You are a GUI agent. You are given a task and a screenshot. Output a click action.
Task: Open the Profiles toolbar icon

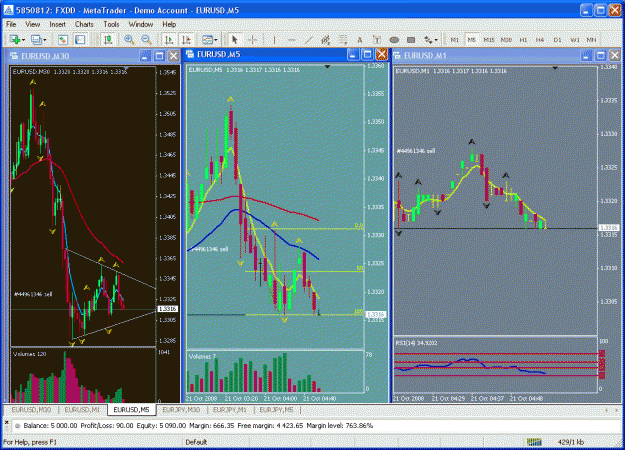[x=36, y=40]
